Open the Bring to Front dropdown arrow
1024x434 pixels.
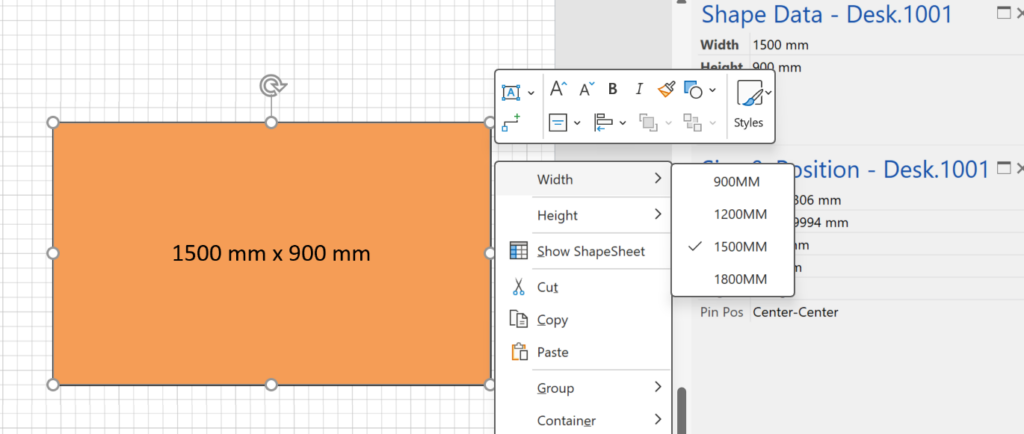pyautogui.click(x=668, y=123)
